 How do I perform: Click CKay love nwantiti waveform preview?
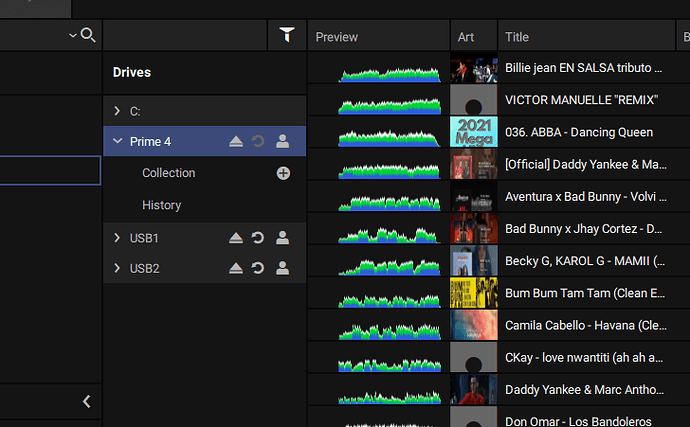click(389, 365)
